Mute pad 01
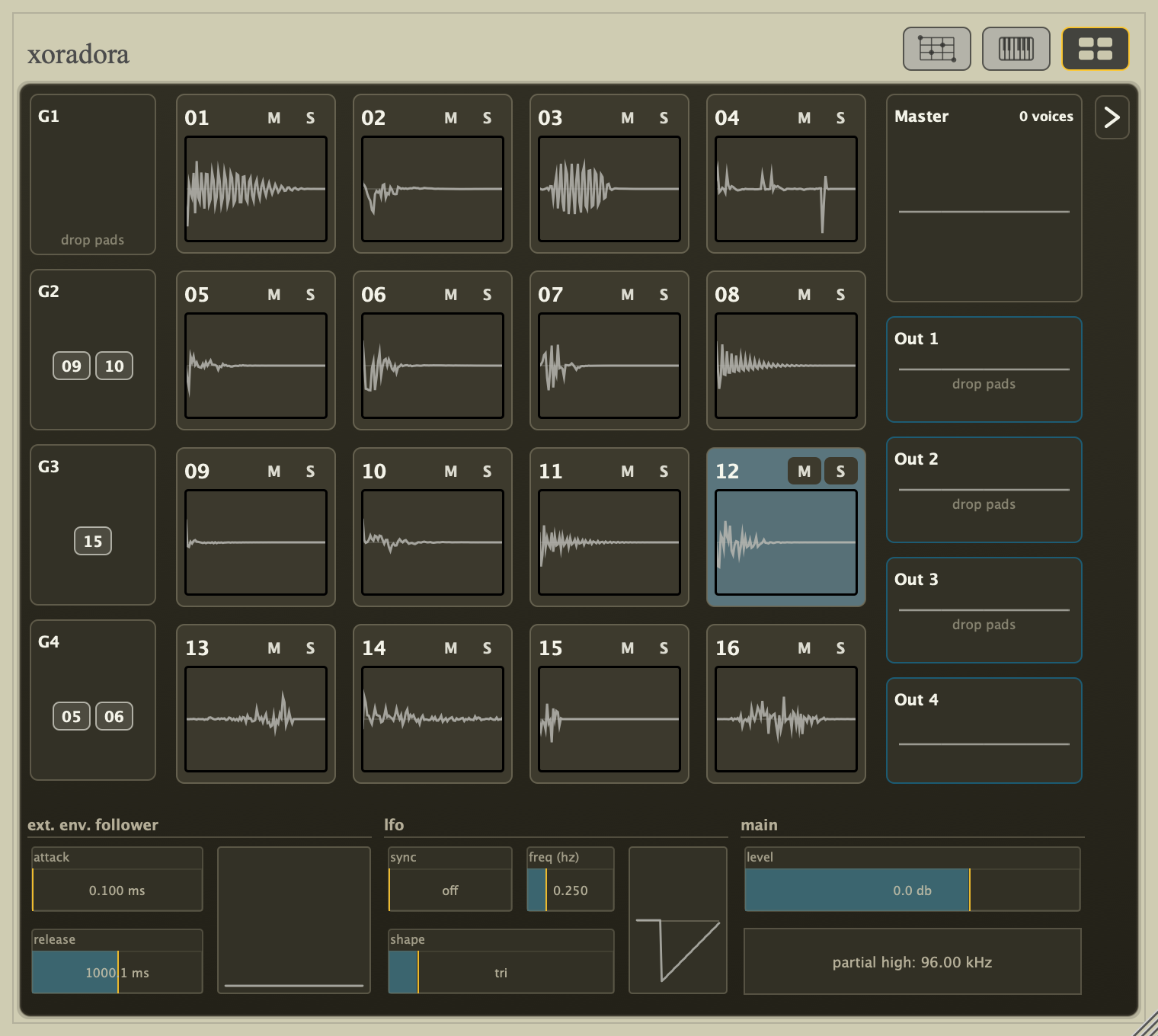Image resolution: width=1158 pixels, height=1036 pixels. [274, 118]
